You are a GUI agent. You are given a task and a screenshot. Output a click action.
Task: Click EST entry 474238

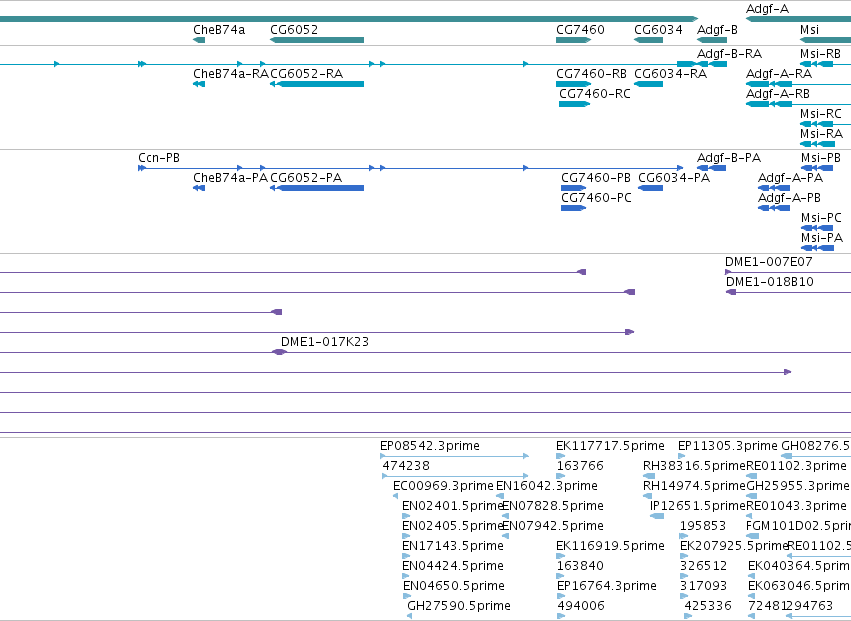click(406, 466)
